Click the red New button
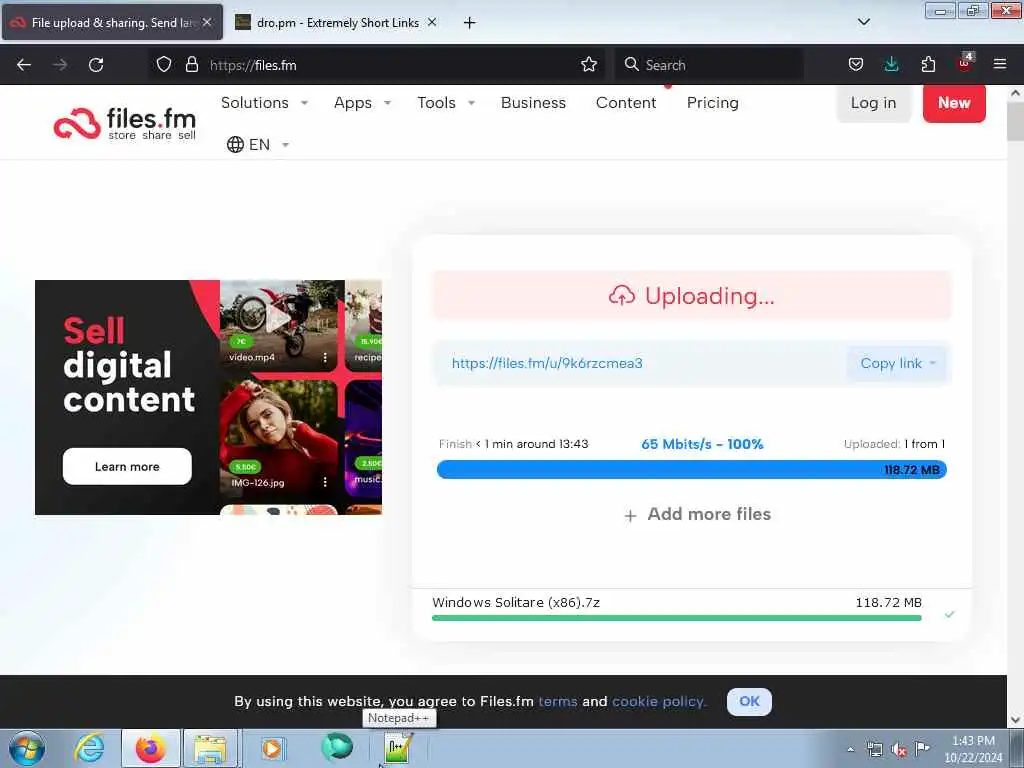The image size is (1024, 768). click(x=954, y=103)
